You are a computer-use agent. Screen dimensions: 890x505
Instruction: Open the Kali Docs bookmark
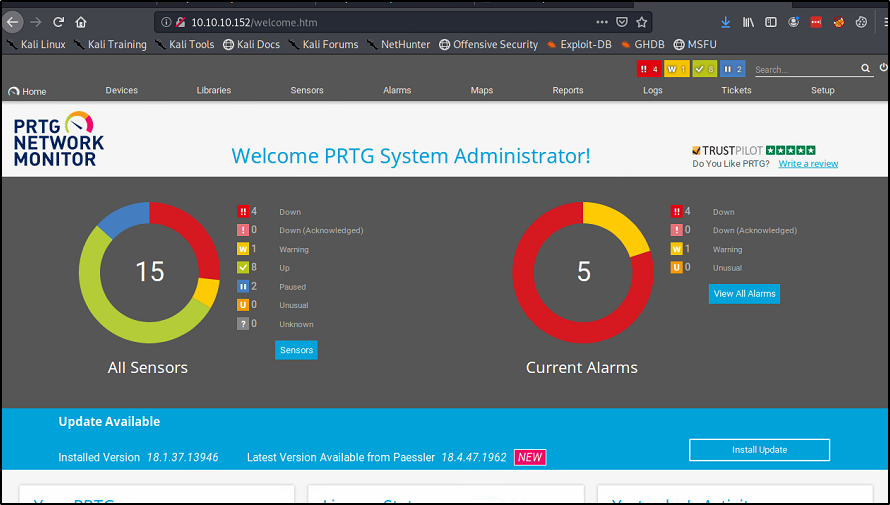pyautogui.click(x=251, y=44)
